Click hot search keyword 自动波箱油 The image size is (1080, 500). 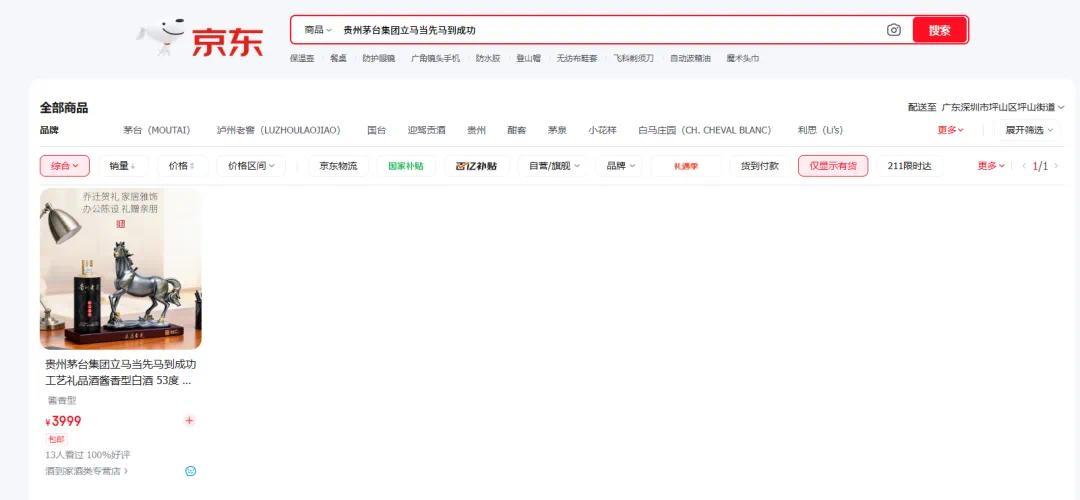tap(690, 59)
